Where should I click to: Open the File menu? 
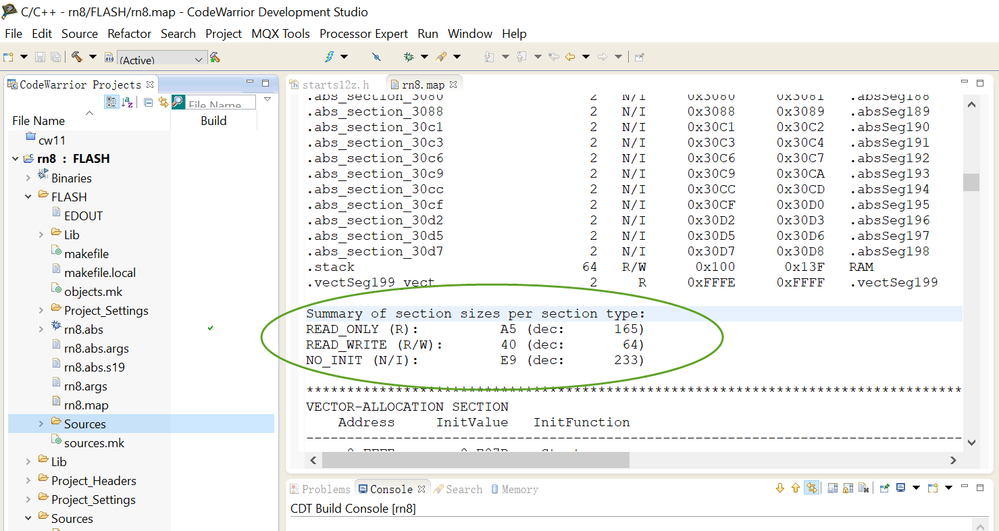(x=13, y=34)
